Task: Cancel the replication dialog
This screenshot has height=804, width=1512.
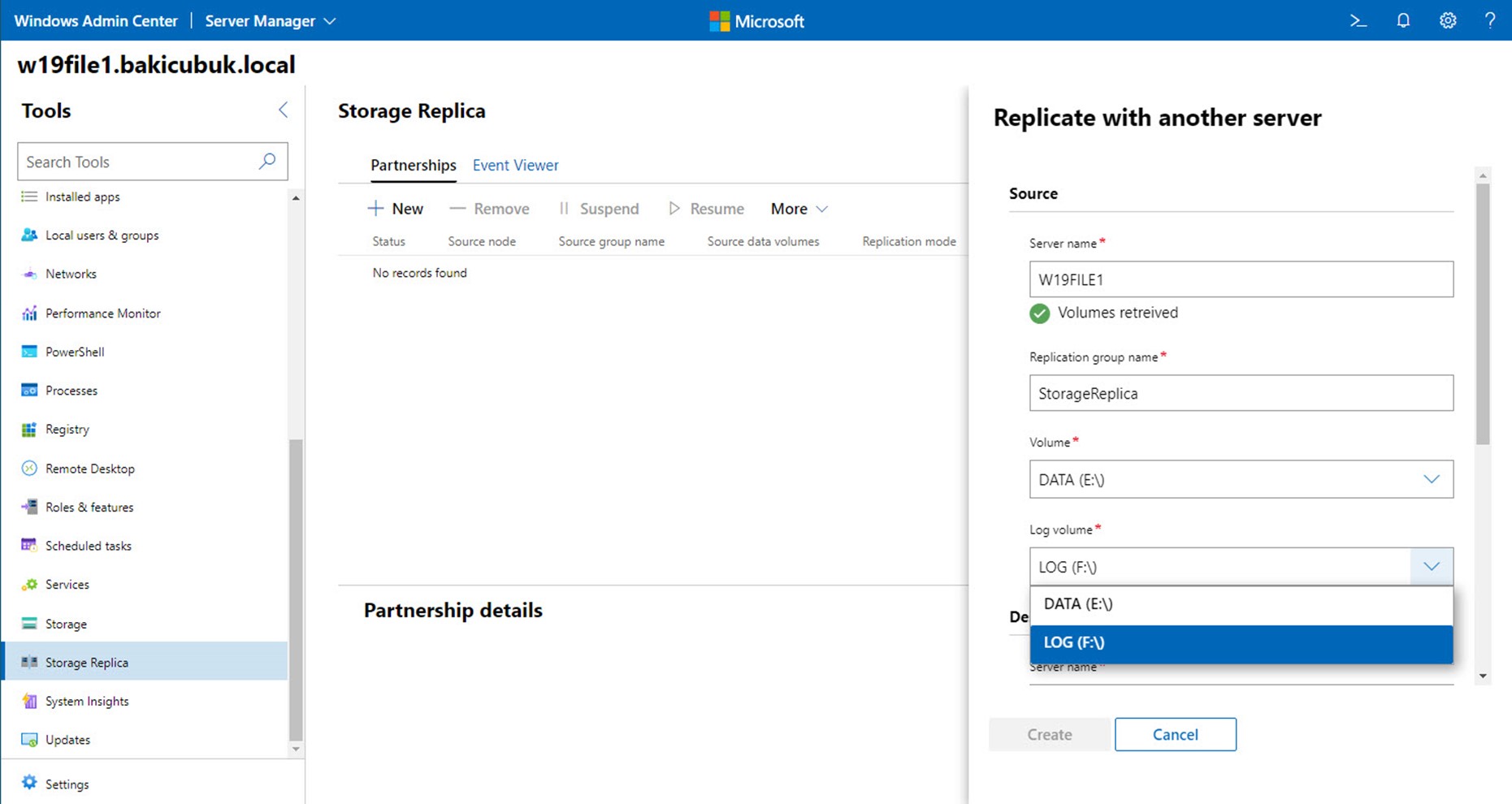Action: [x=1175, y=734]
